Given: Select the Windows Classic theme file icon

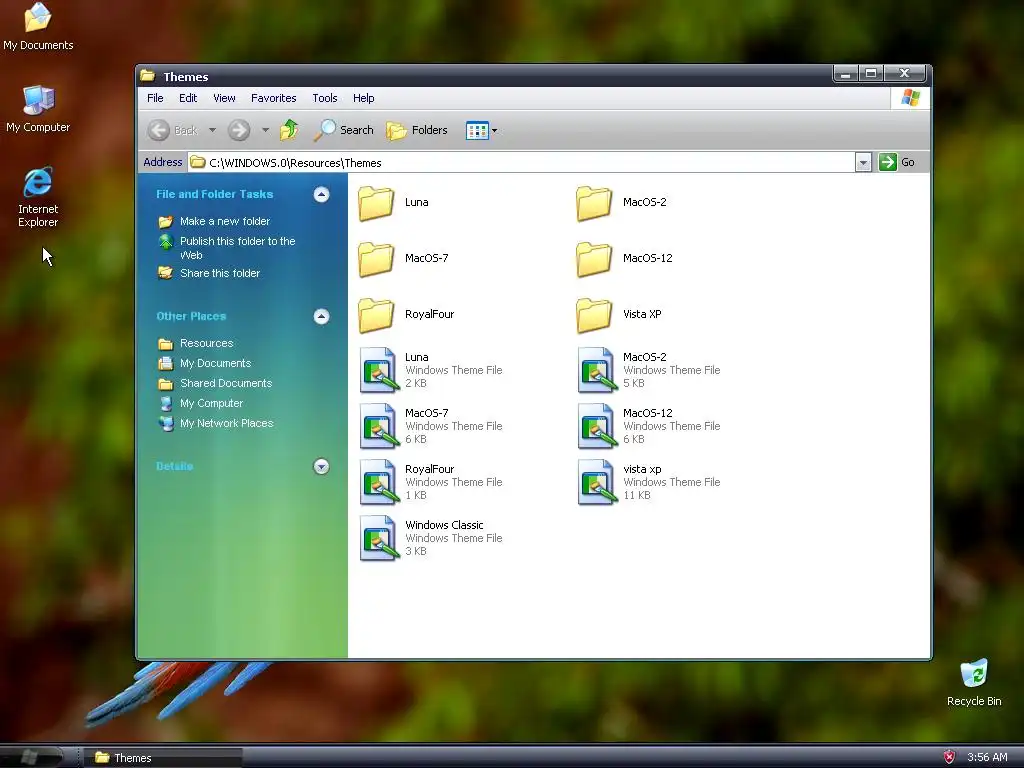Looking at the screenshot, I should click(x=379, y=539).
